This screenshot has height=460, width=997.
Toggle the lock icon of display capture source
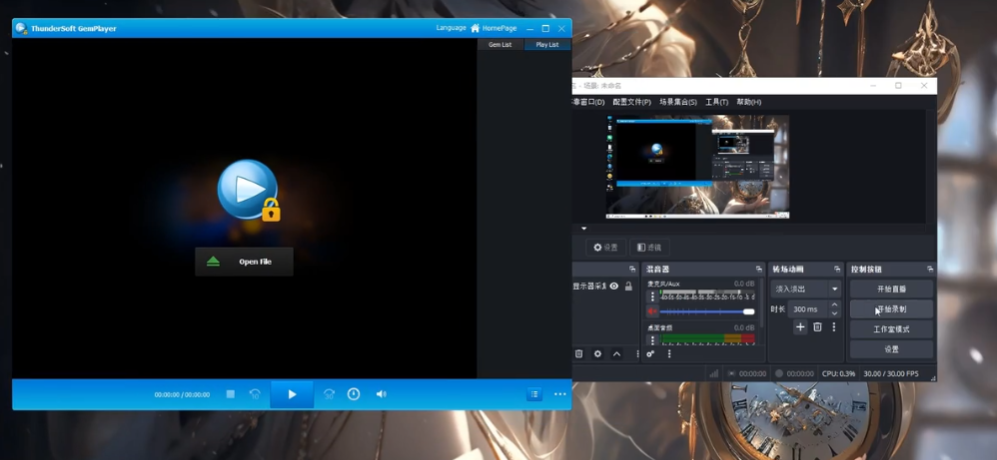click(x=628, y=286)
